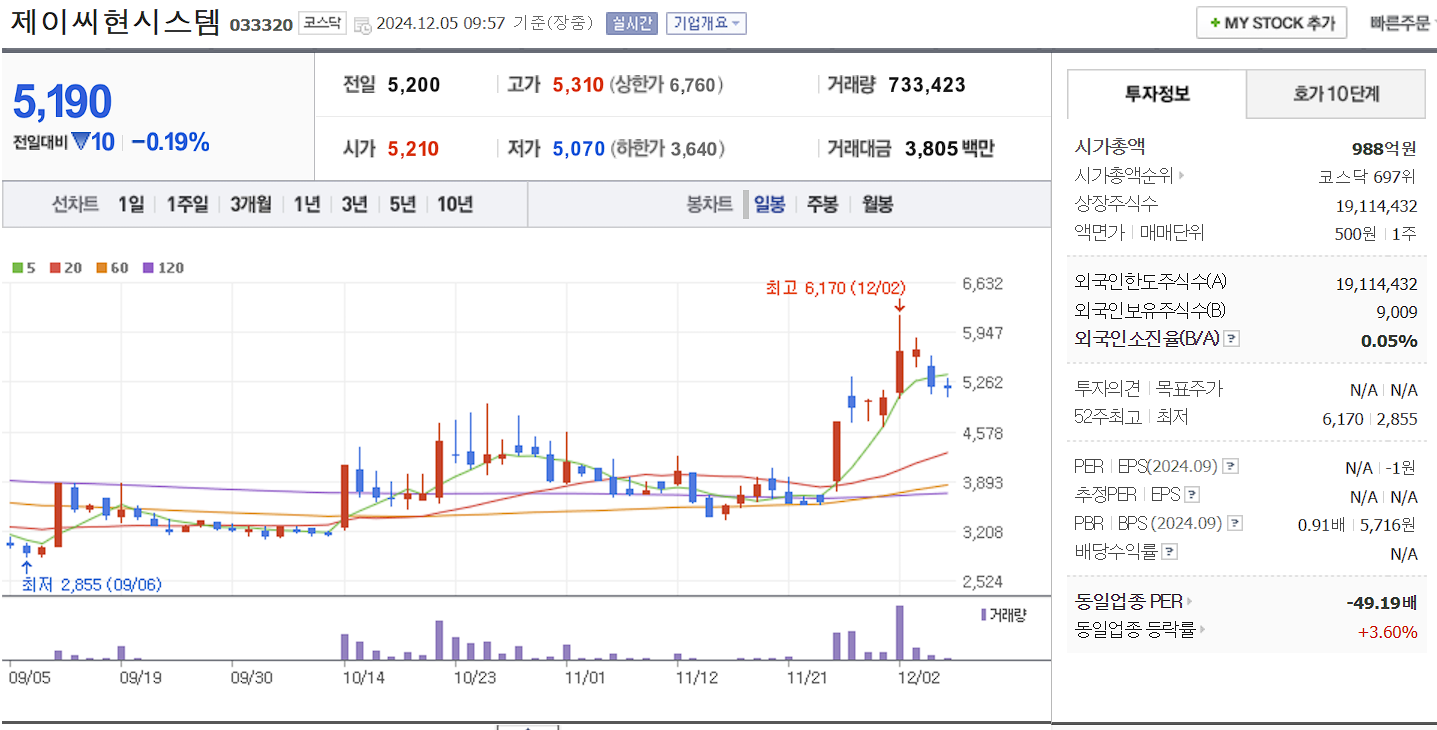Viewport: 1437px width, 730px height.
Task: Click the MY STOCK 추가 button
Action: (1271, 22)
